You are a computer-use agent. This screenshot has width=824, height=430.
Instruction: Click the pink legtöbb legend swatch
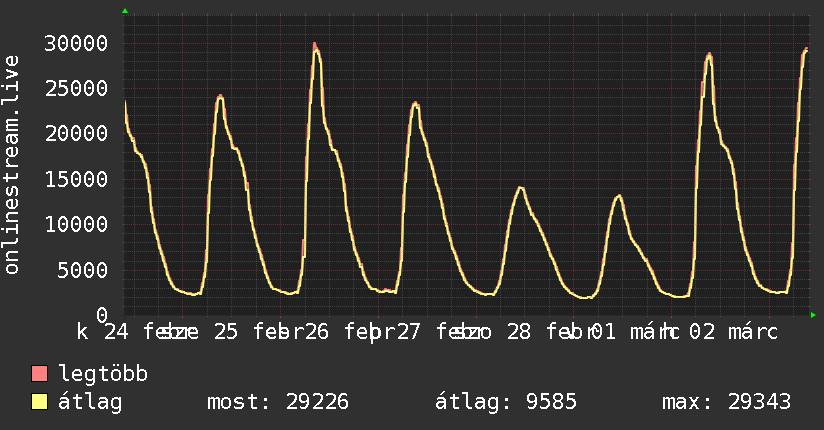[39, 374]
